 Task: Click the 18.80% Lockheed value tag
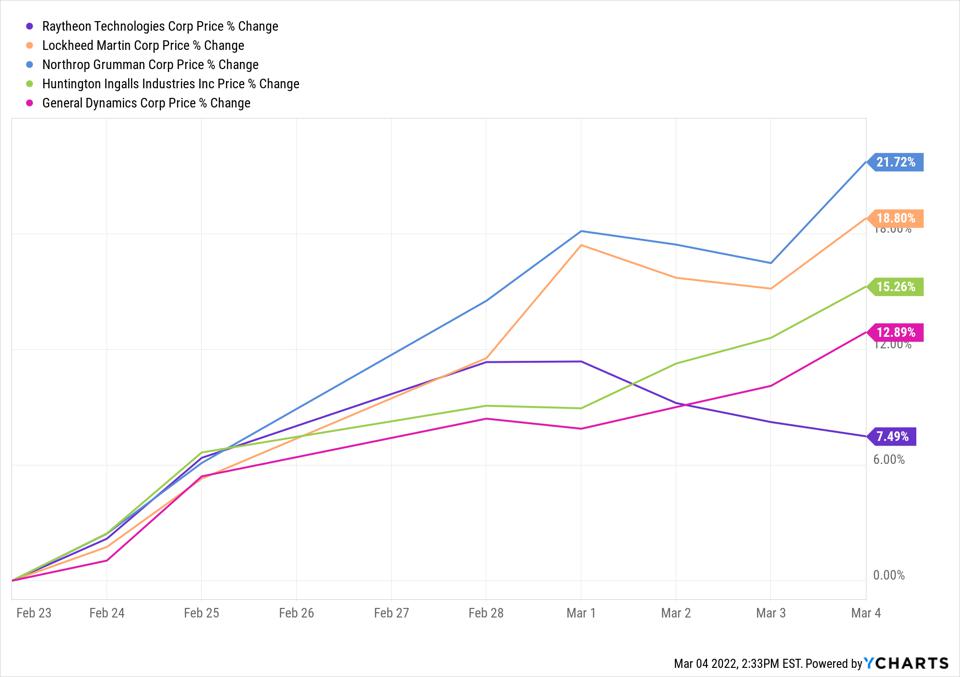895,218
